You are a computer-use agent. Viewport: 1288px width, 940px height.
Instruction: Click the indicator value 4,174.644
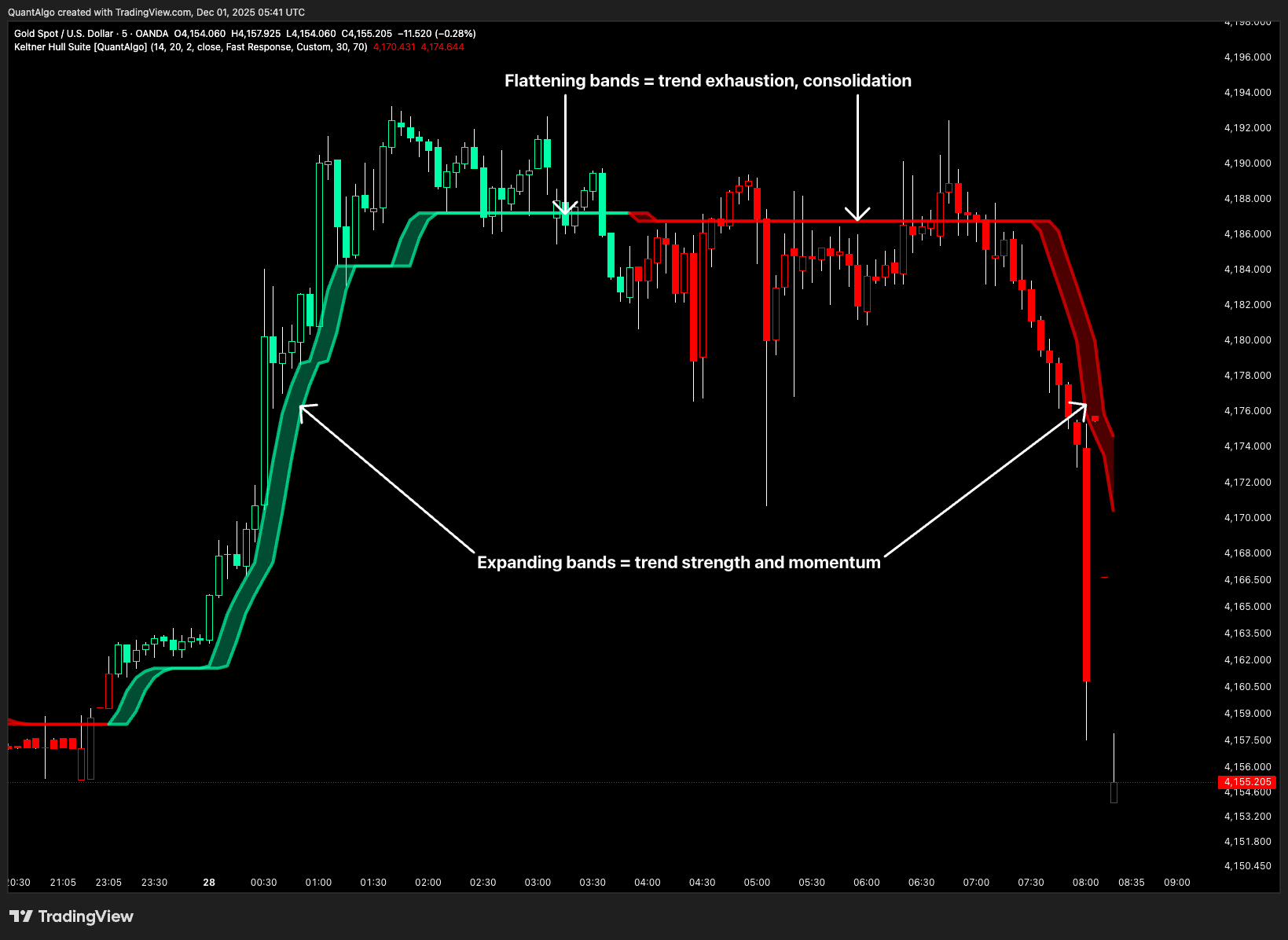tap(442, 47)
